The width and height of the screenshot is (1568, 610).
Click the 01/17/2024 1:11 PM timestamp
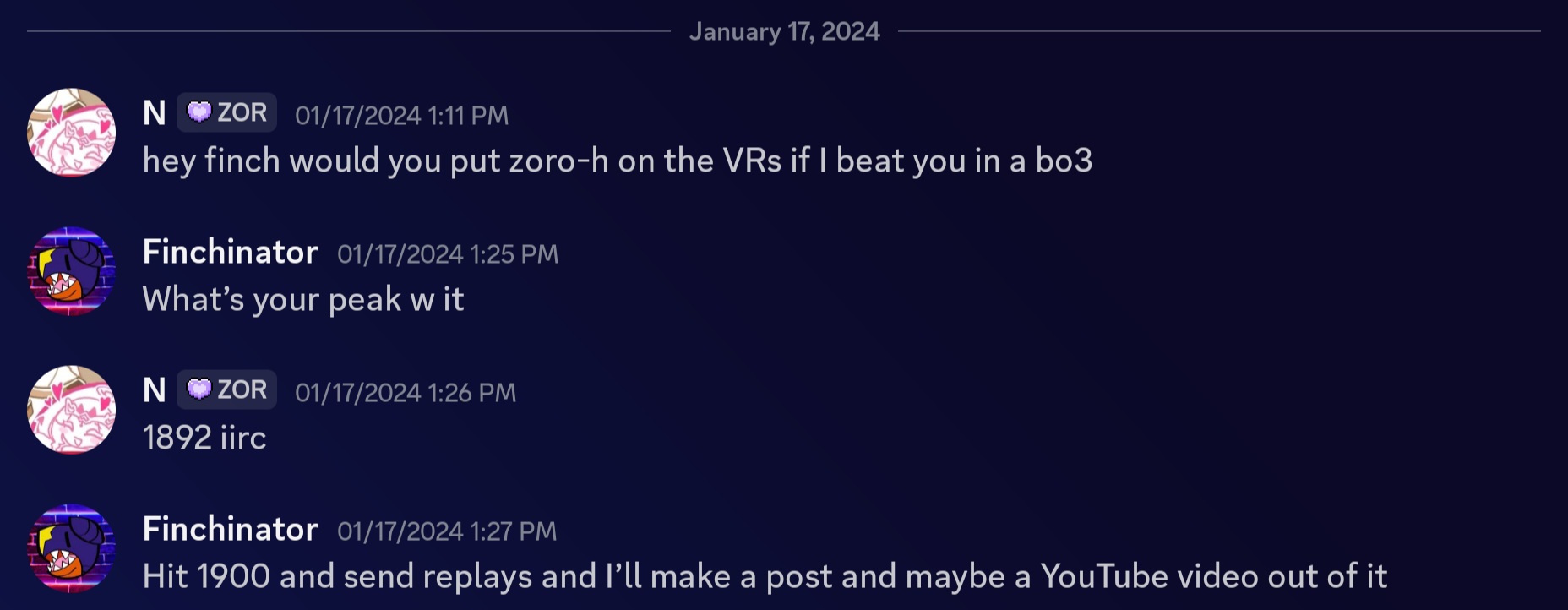pyautogui.click(x=401, y=116)
